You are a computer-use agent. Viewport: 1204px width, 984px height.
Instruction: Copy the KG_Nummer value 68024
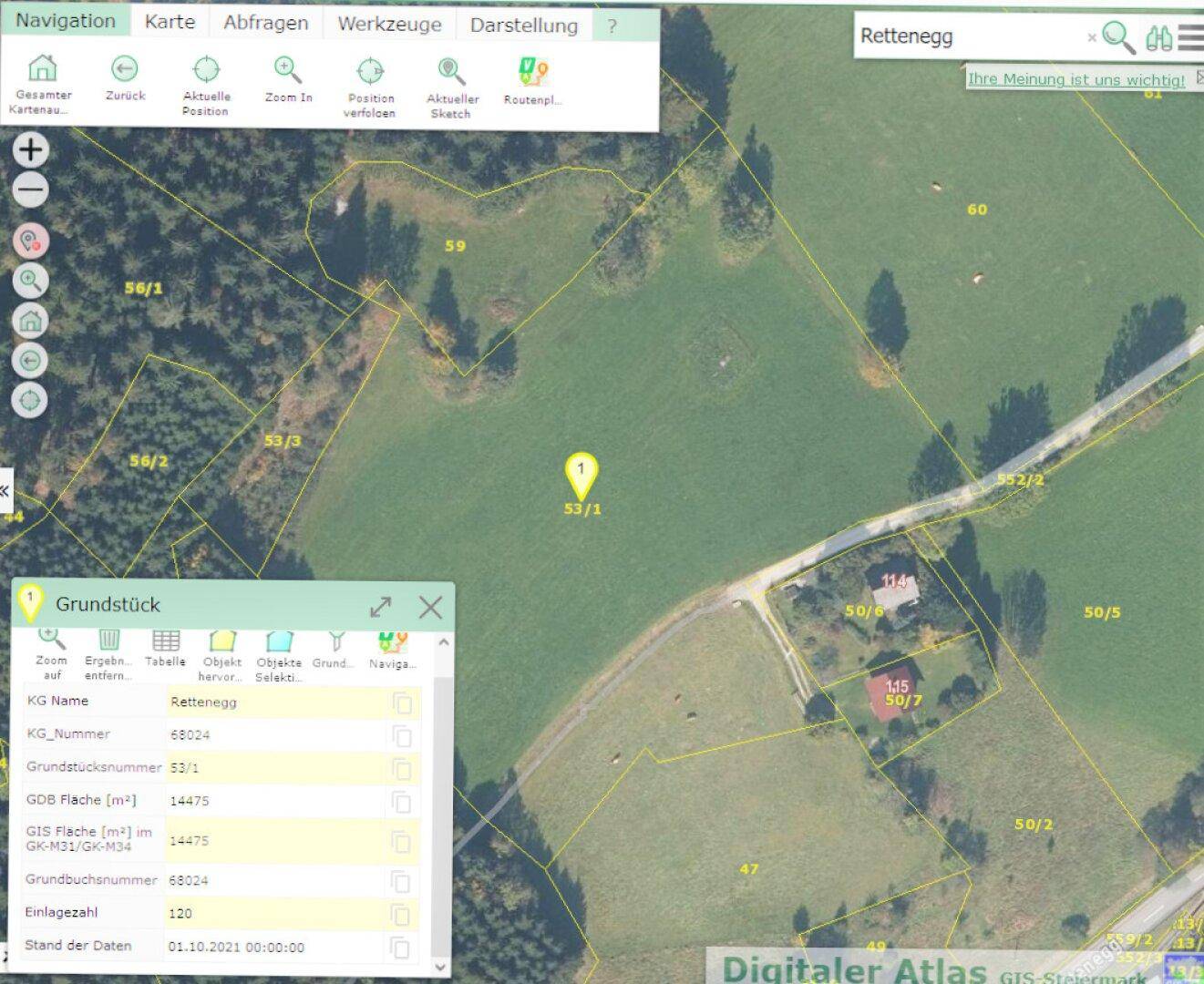tap(402, 736)
